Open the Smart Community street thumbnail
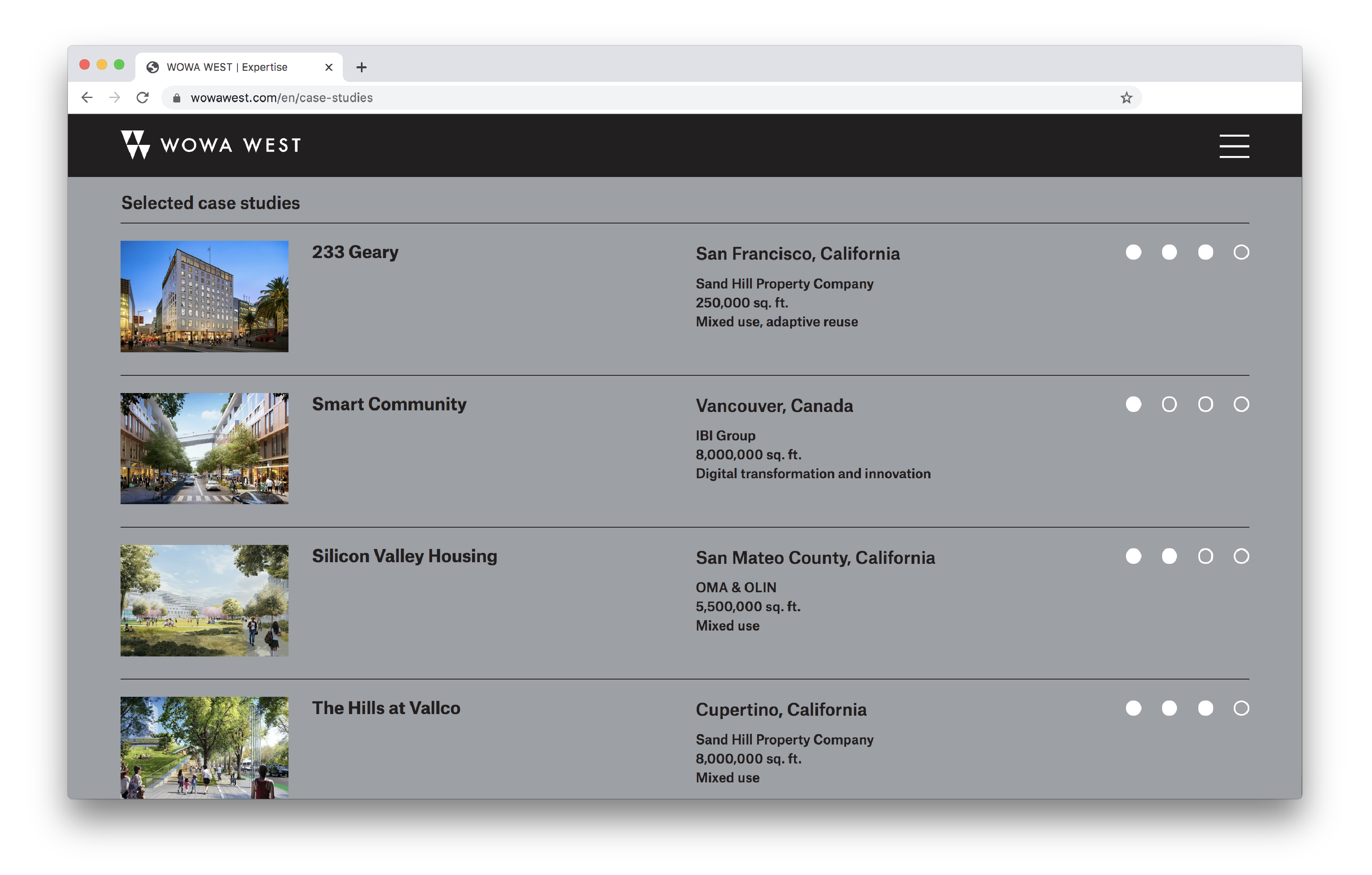This screenshot has height=875, width=1372. (204, 448)
